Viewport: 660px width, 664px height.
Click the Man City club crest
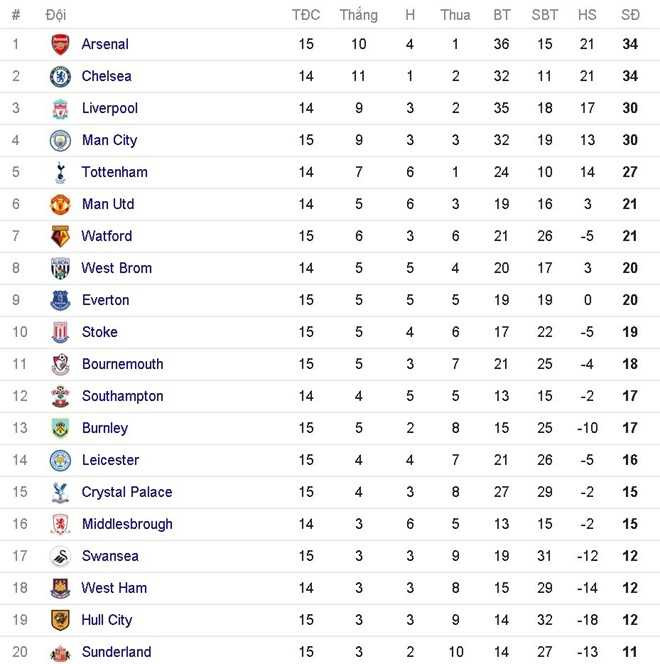pyautogui.click(x=61, y=140)
